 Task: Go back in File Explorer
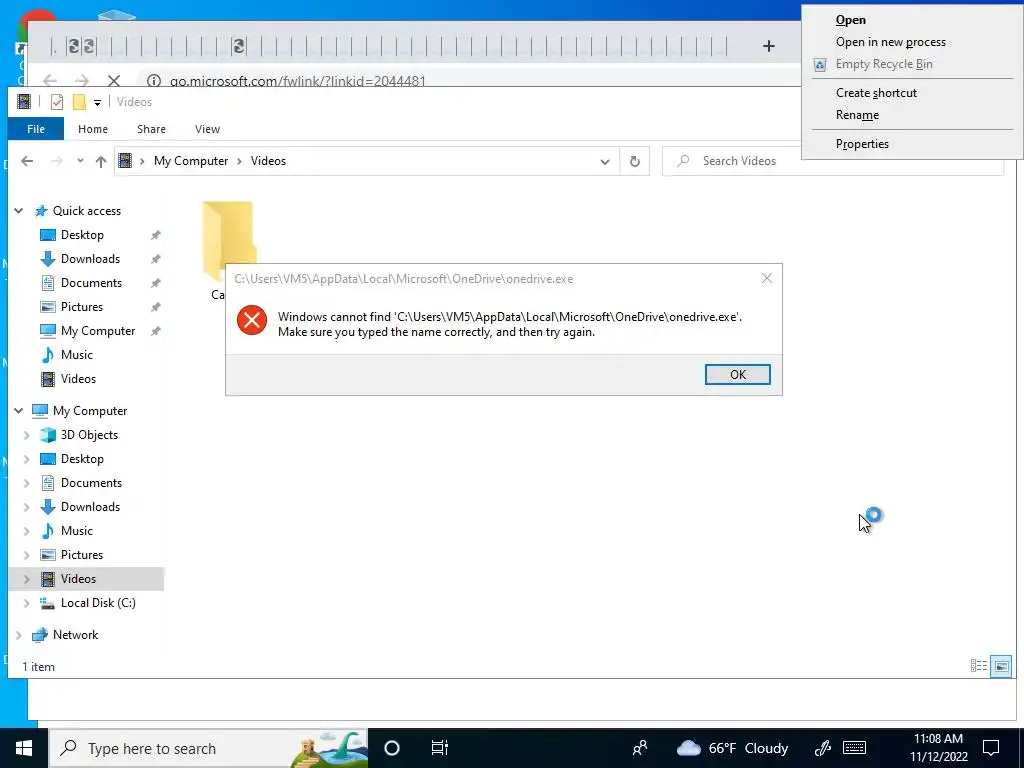coord(27,161)
